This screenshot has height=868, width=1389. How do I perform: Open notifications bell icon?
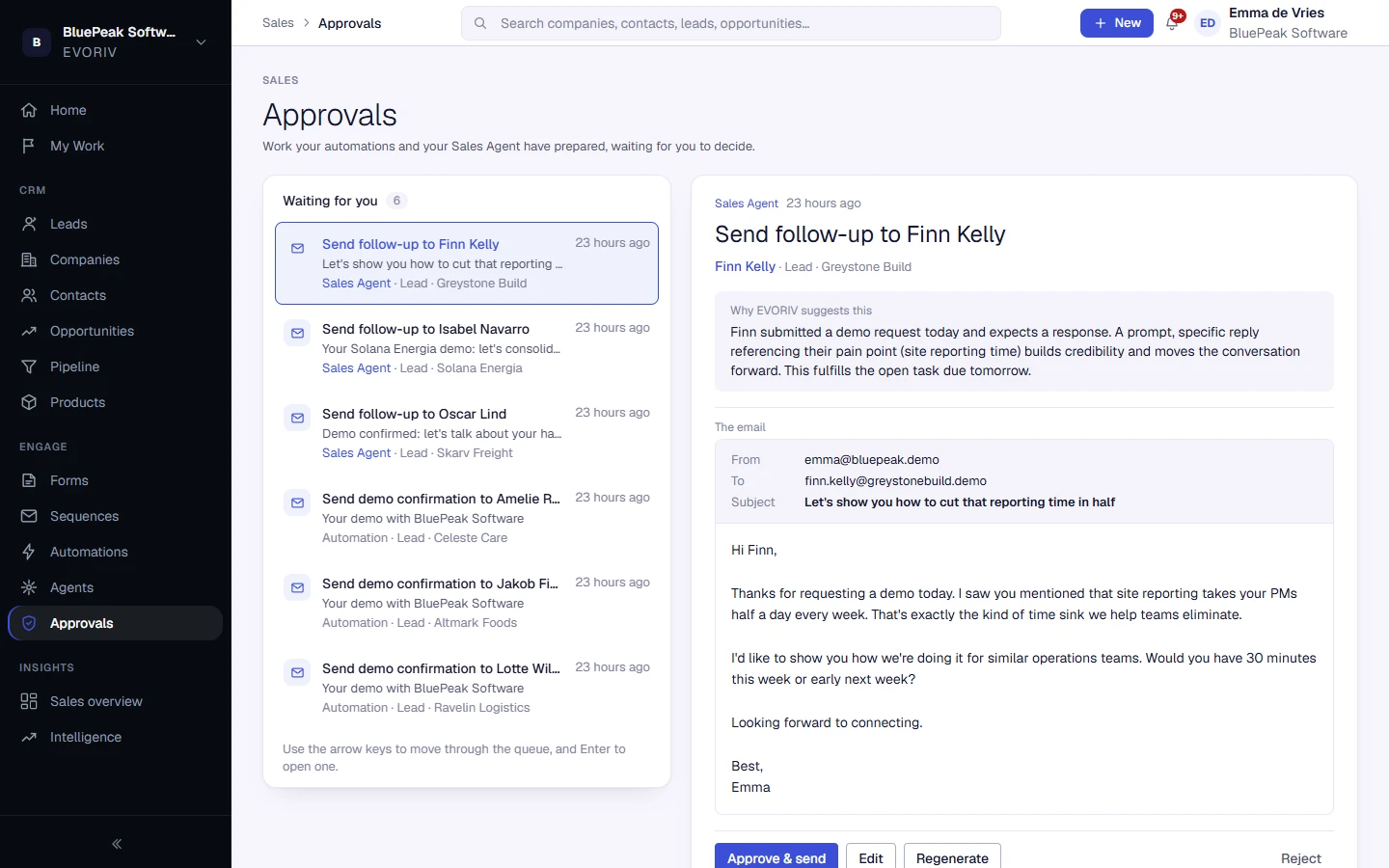(1173, 22)
